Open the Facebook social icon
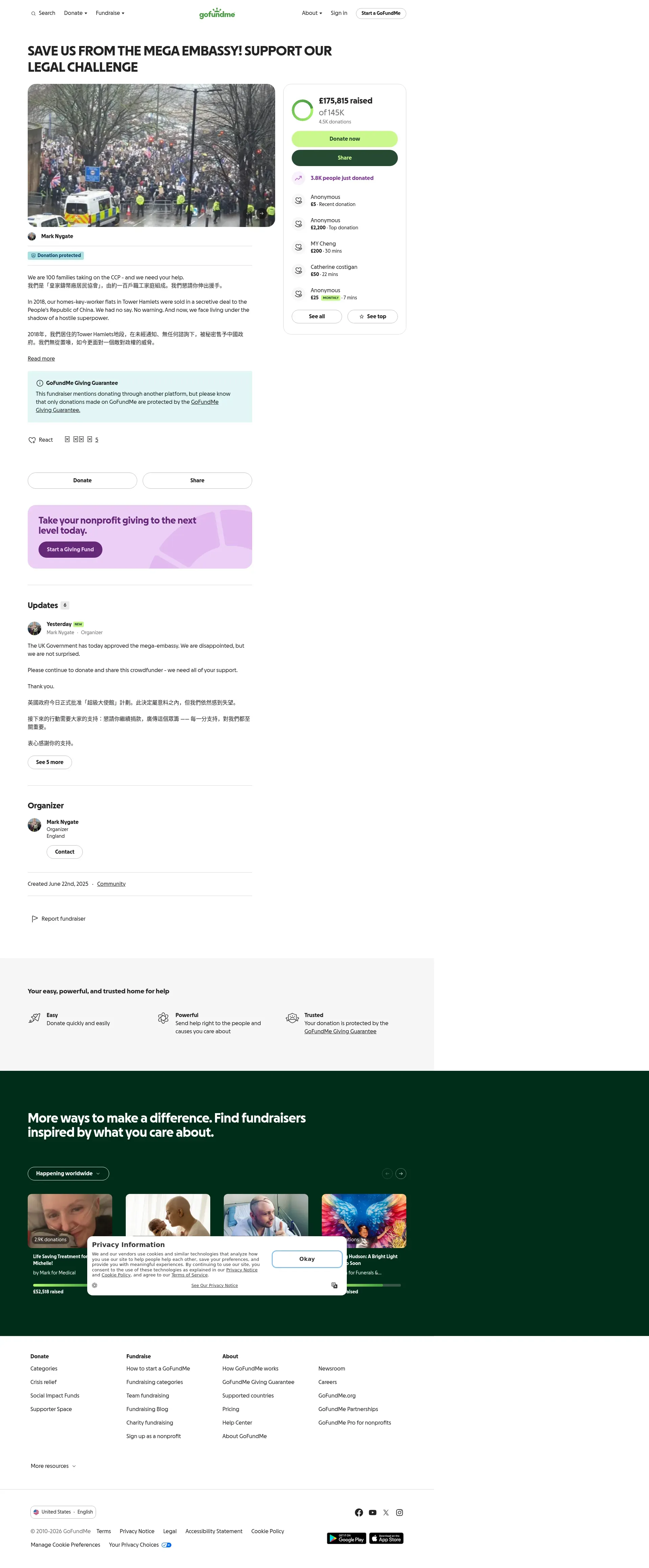 click(359, 1513)
